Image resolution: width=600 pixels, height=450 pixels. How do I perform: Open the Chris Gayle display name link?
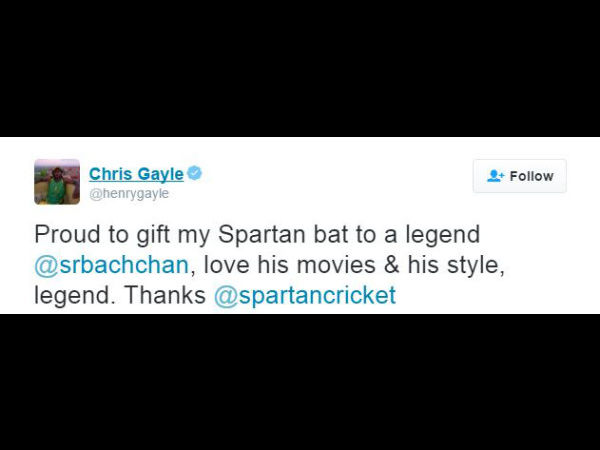(x=136, y=174)
